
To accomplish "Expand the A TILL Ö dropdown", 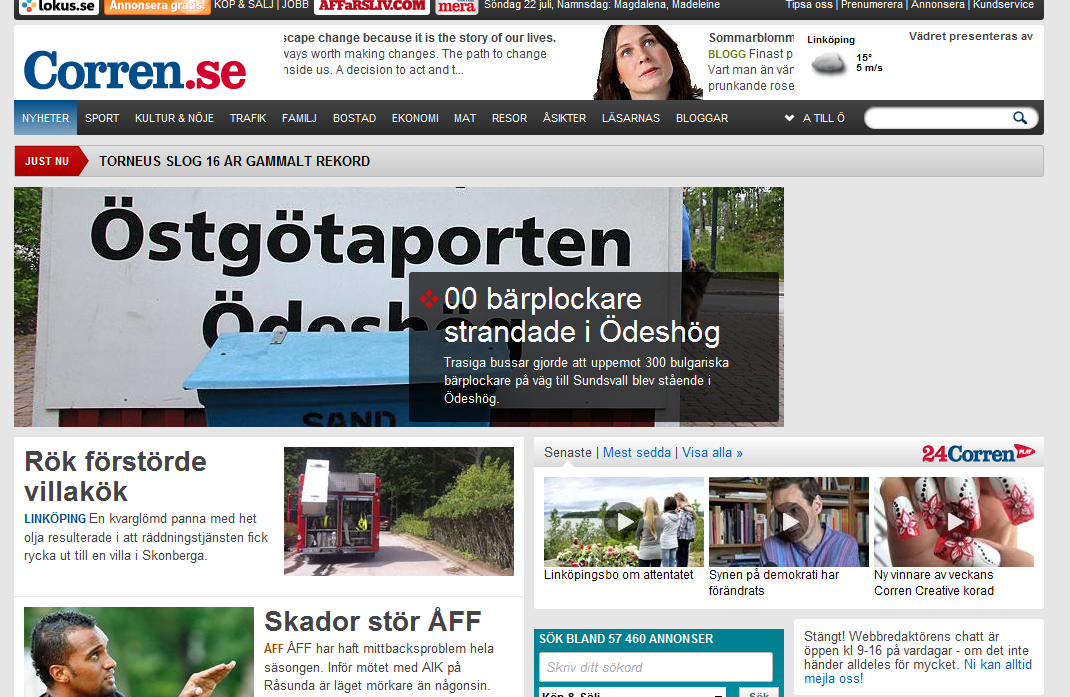I will pos(815,118).
